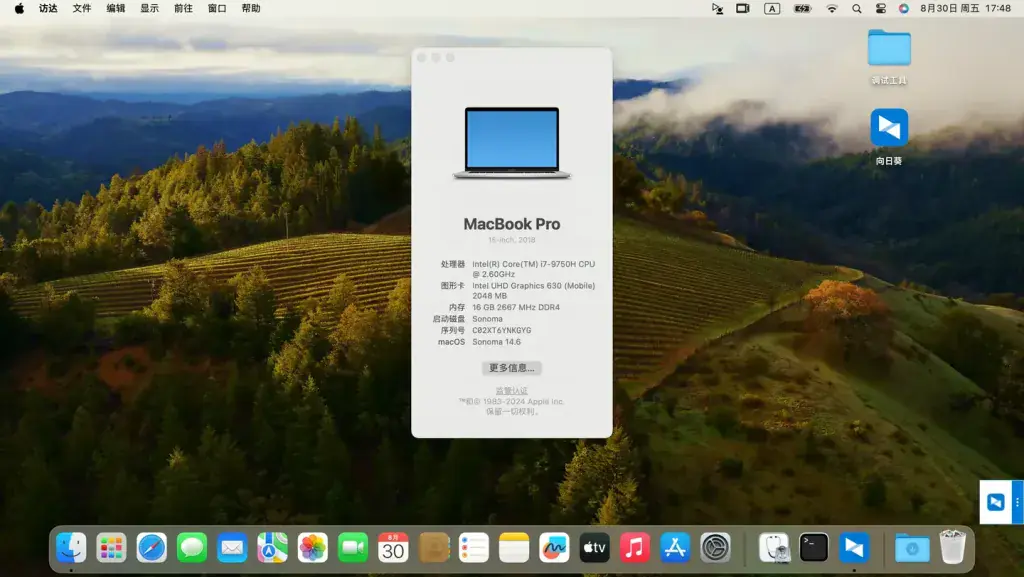The height and width of the screenshot is (577, 1024).
Task: Open Launchpad in the Dock
Action: click(x=111, y=548)
